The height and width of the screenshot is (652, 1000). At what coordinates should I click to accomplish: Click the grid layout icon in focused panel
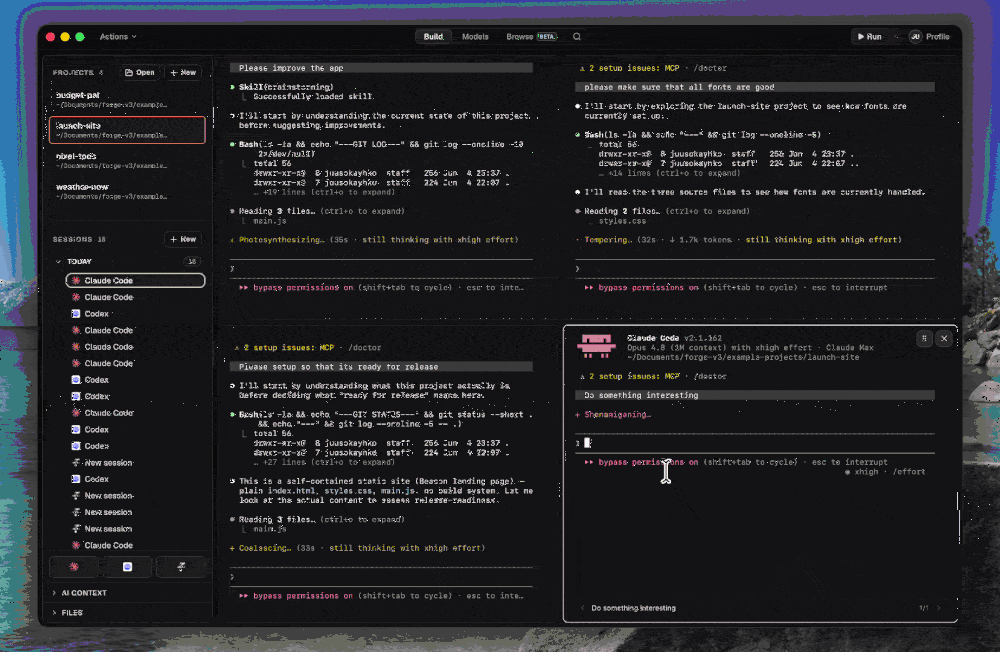[x=923, y=339]
